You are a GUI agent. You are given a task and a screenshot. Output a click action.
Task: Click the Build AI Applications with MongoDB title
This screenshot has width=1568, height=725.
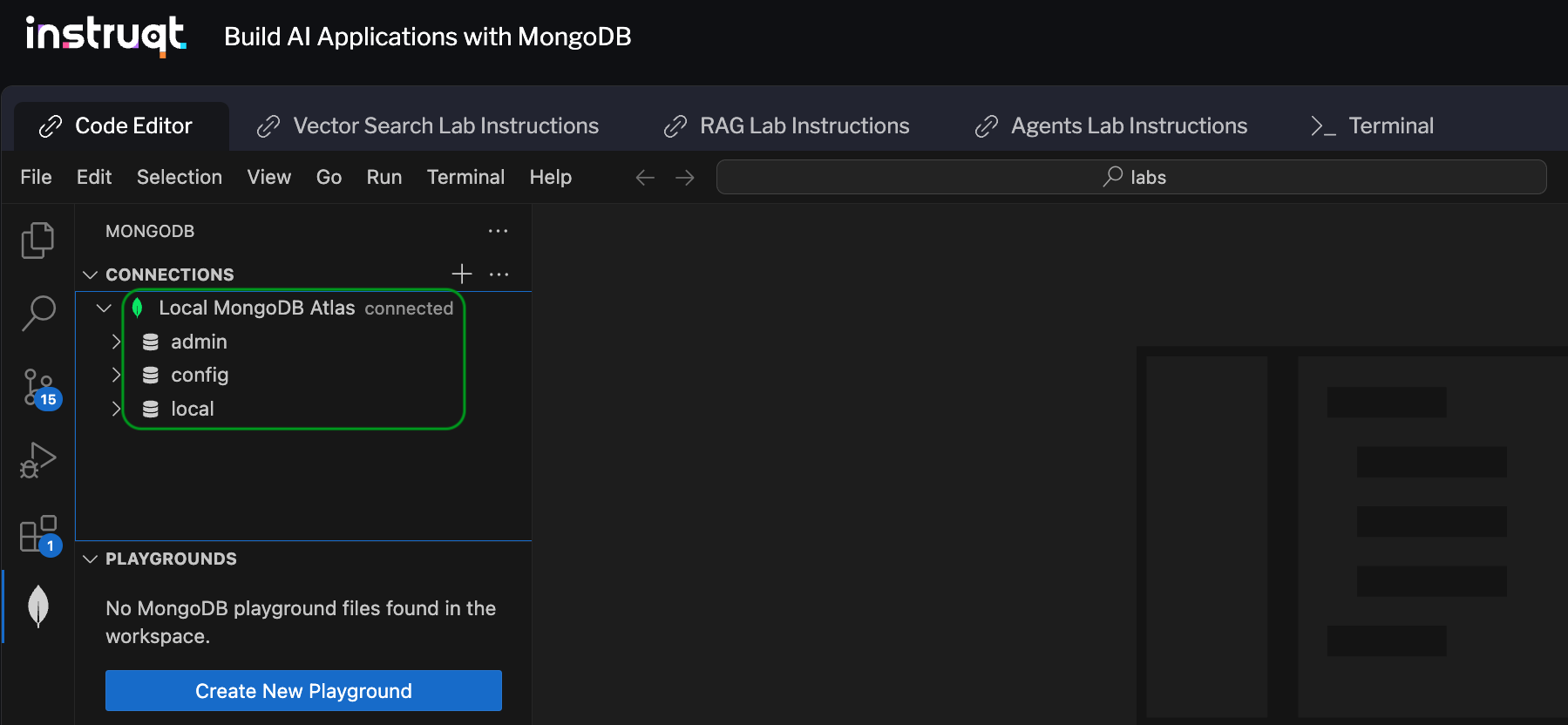428,37
